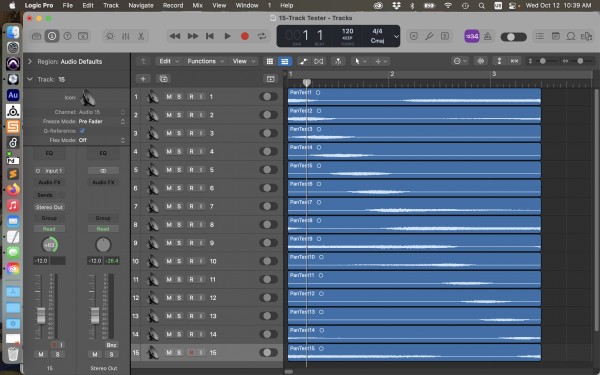600x375 pixels.
Task: Adjust the master volume slider
Action: [514, 37]
